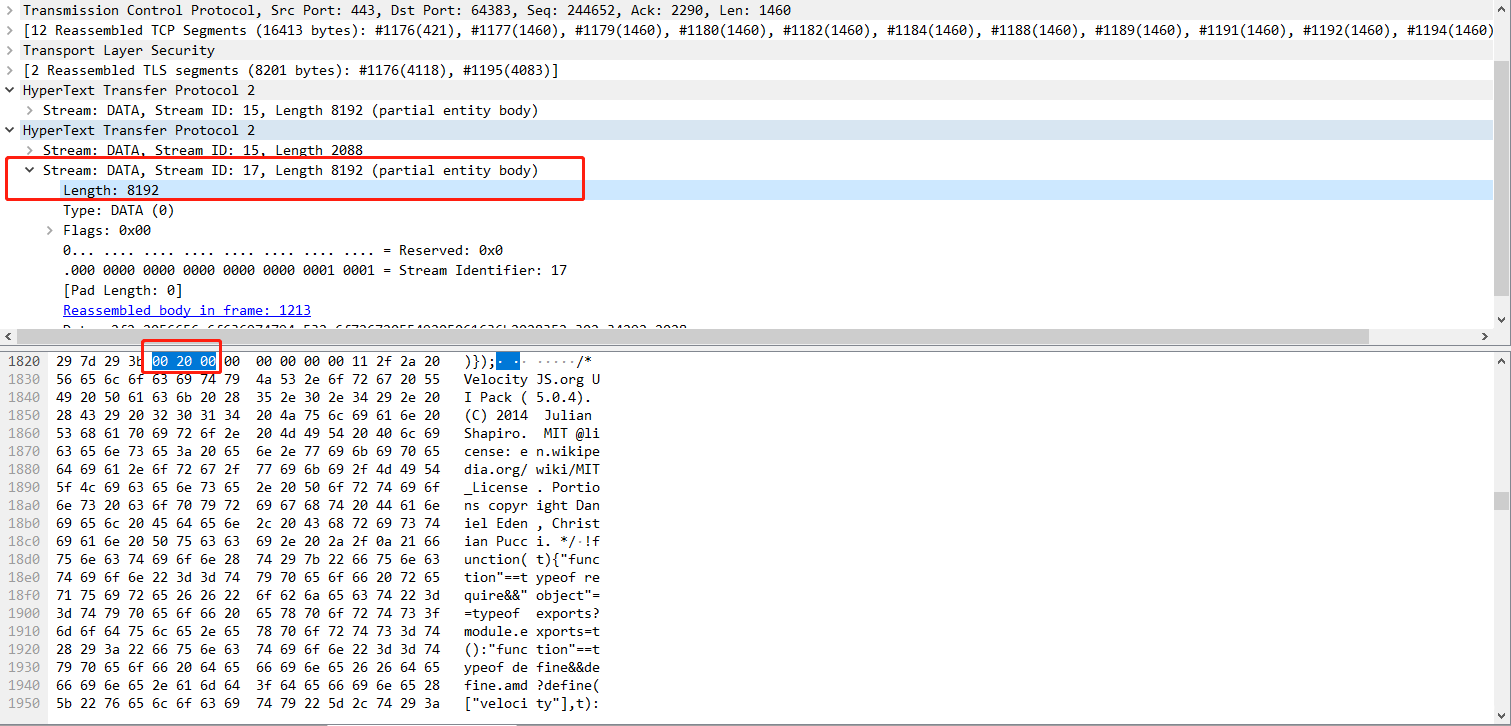The height and width of the screenshot is (726, 1511).
Task: Click the hex pane scroll-up arrow
Action: 1502,359
